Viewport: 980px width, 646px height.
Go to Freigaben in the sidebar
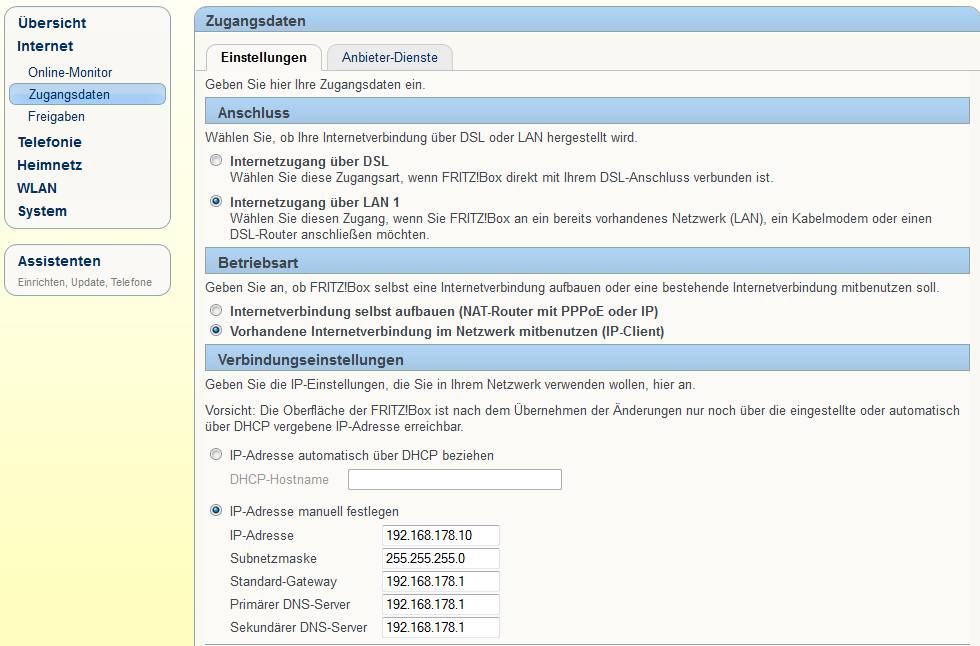[56, 117]
